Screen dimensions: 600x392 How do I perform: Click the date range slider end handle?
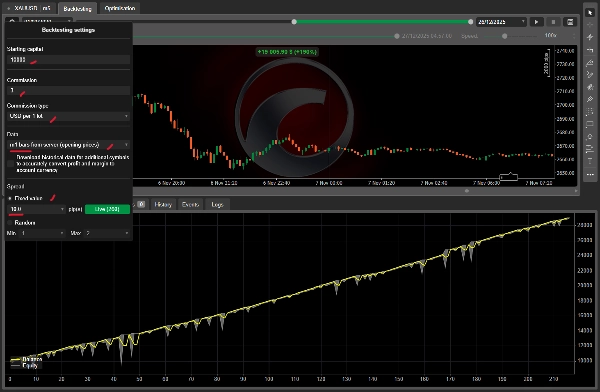tap(470, 22)
